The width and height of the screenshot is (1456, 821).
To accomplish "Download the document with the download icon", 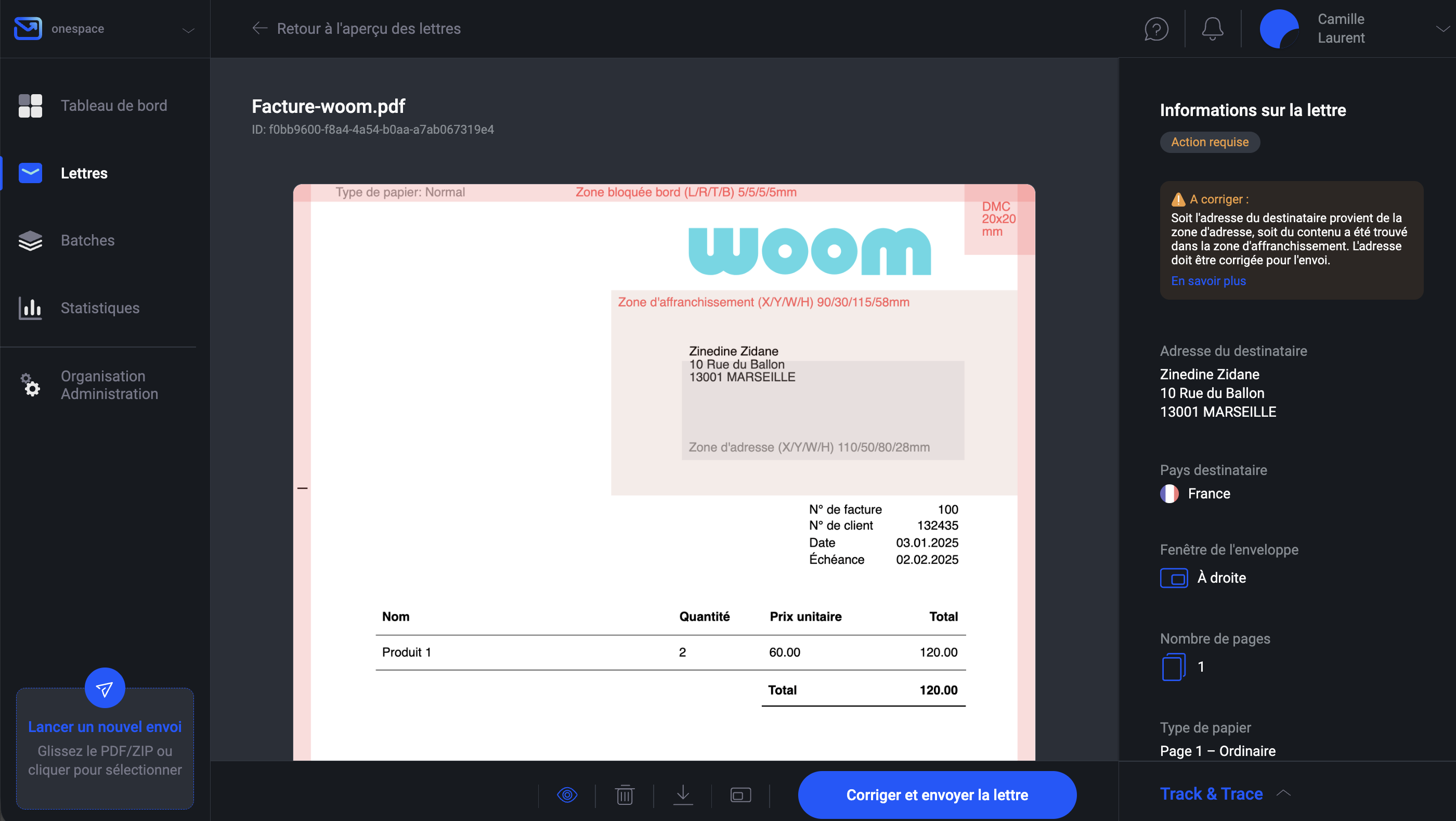I will click(683, 794).
